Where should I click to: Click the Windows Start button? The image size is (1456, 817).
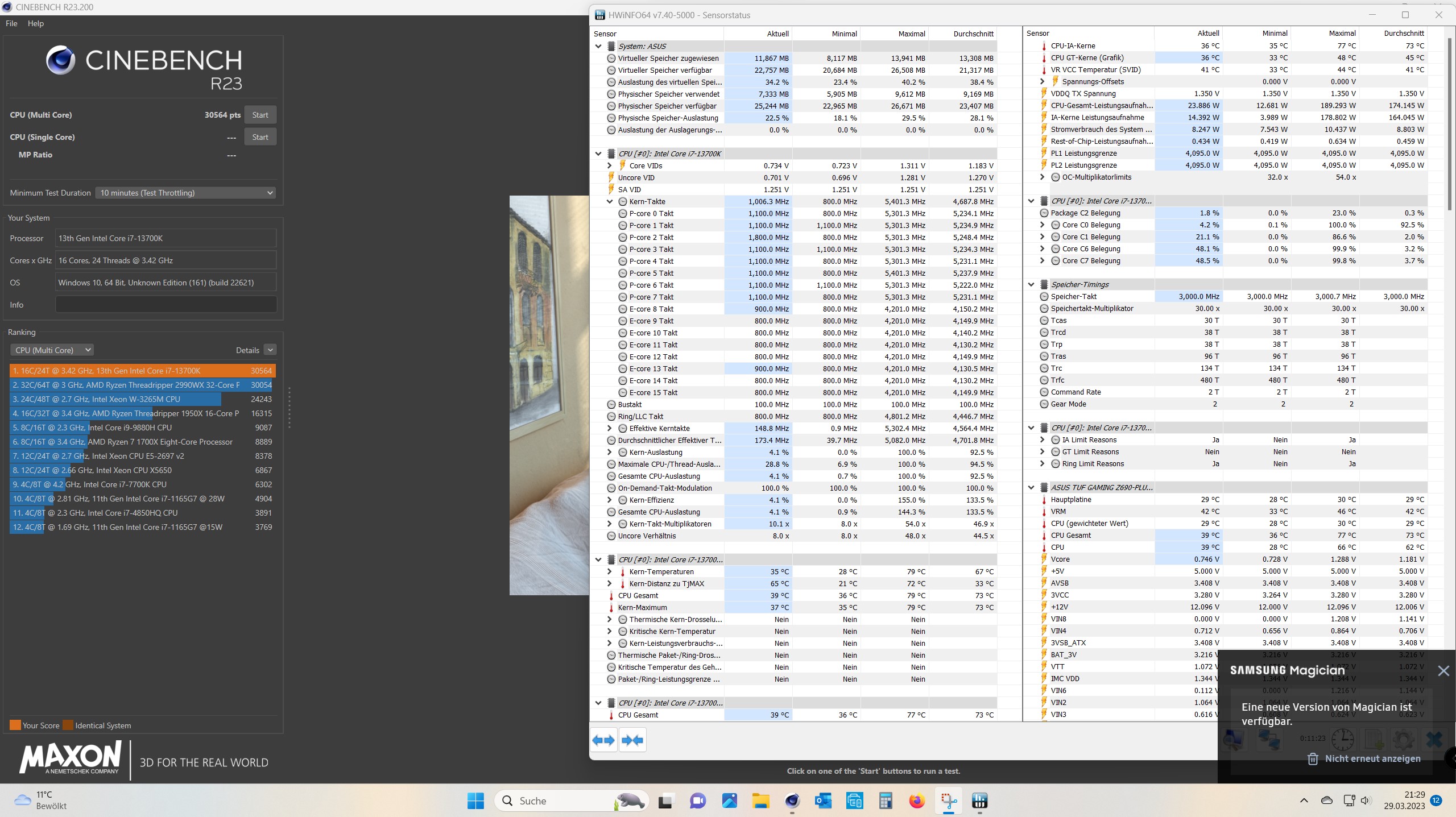click(475, 801)
